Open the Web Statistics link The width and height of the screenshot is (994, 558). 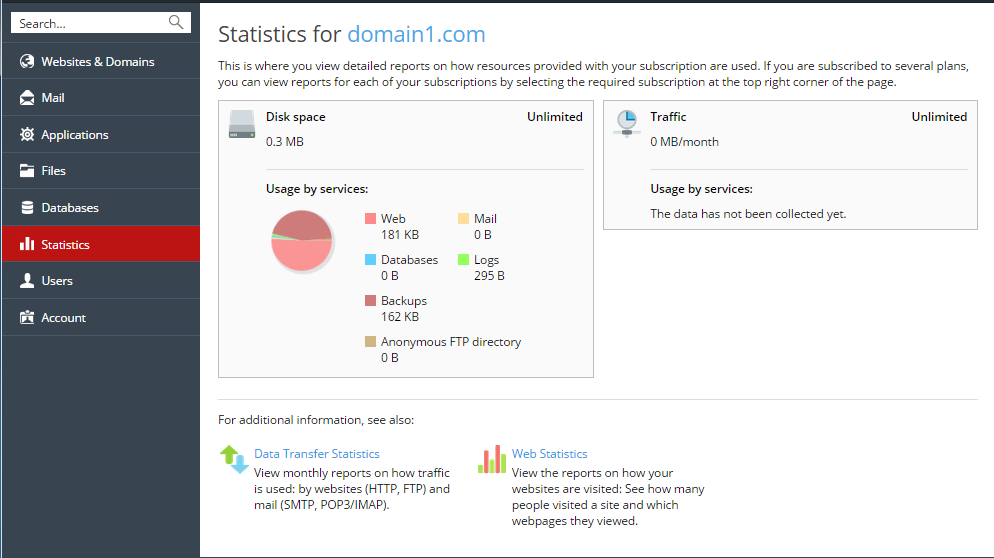pos(550,454)
